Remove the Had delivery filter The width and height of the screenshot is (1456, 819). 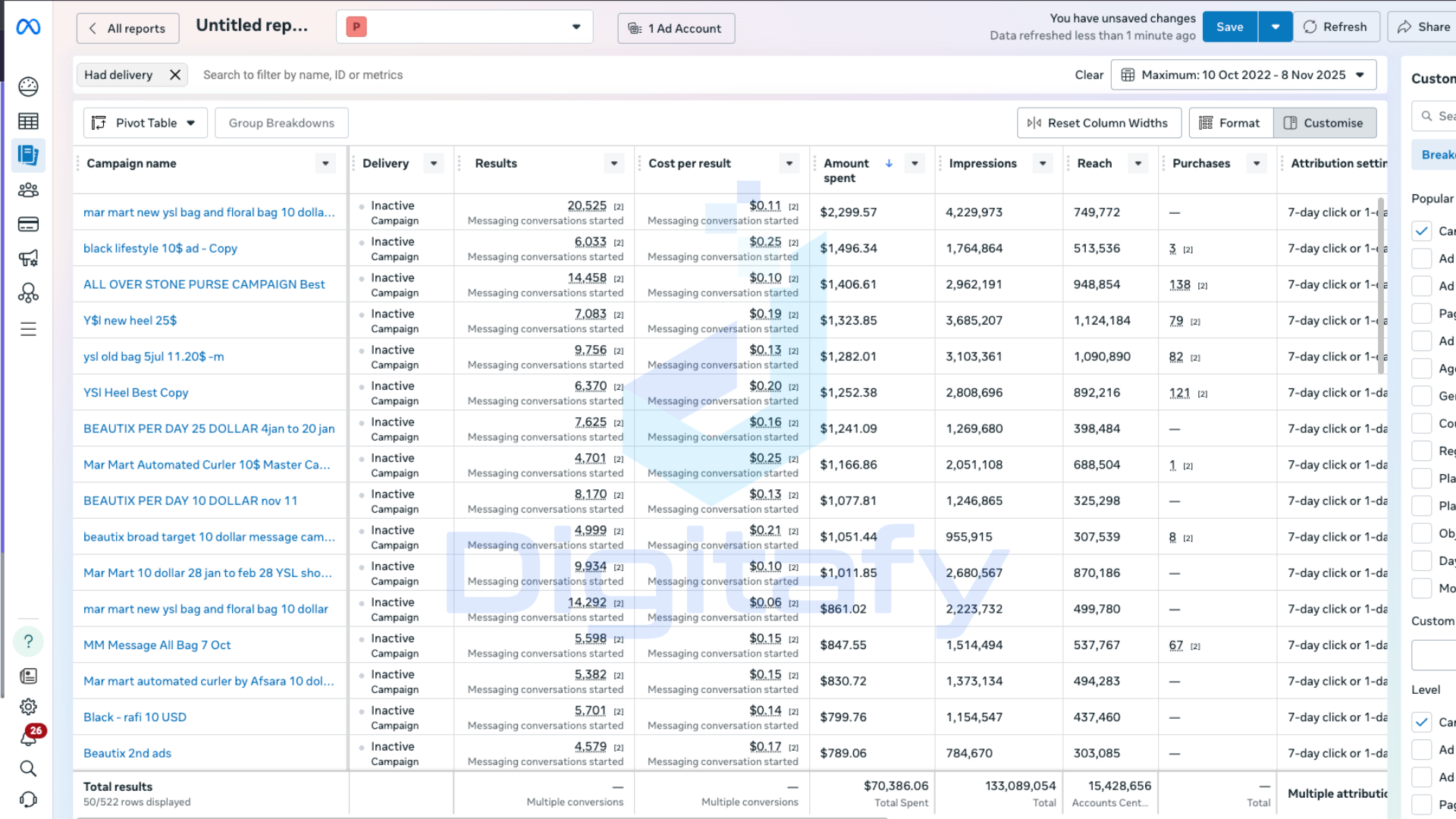tap(175, 74)
